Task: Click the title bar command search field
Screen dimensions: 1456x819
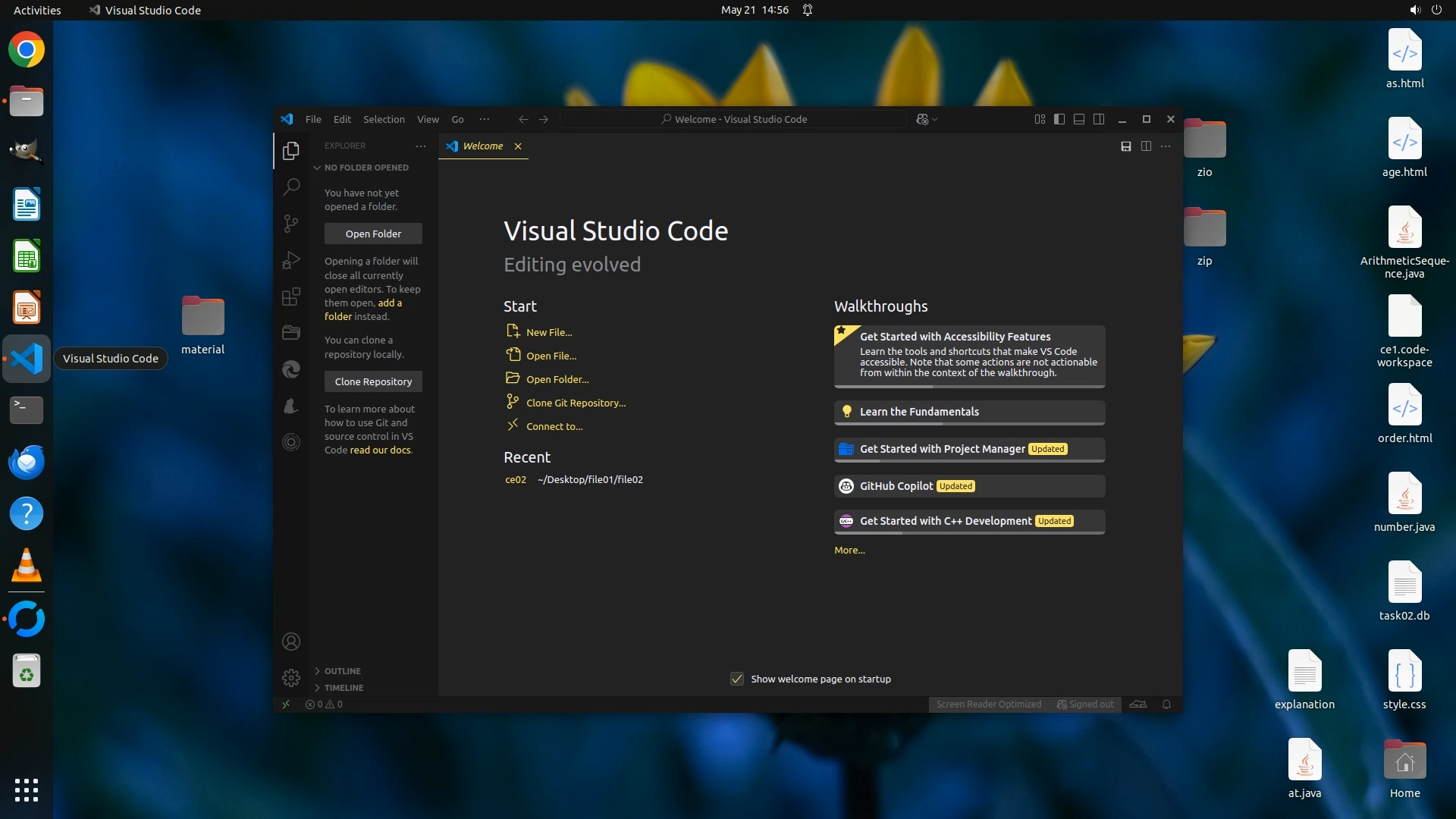Action: click(x=733, y=119)
